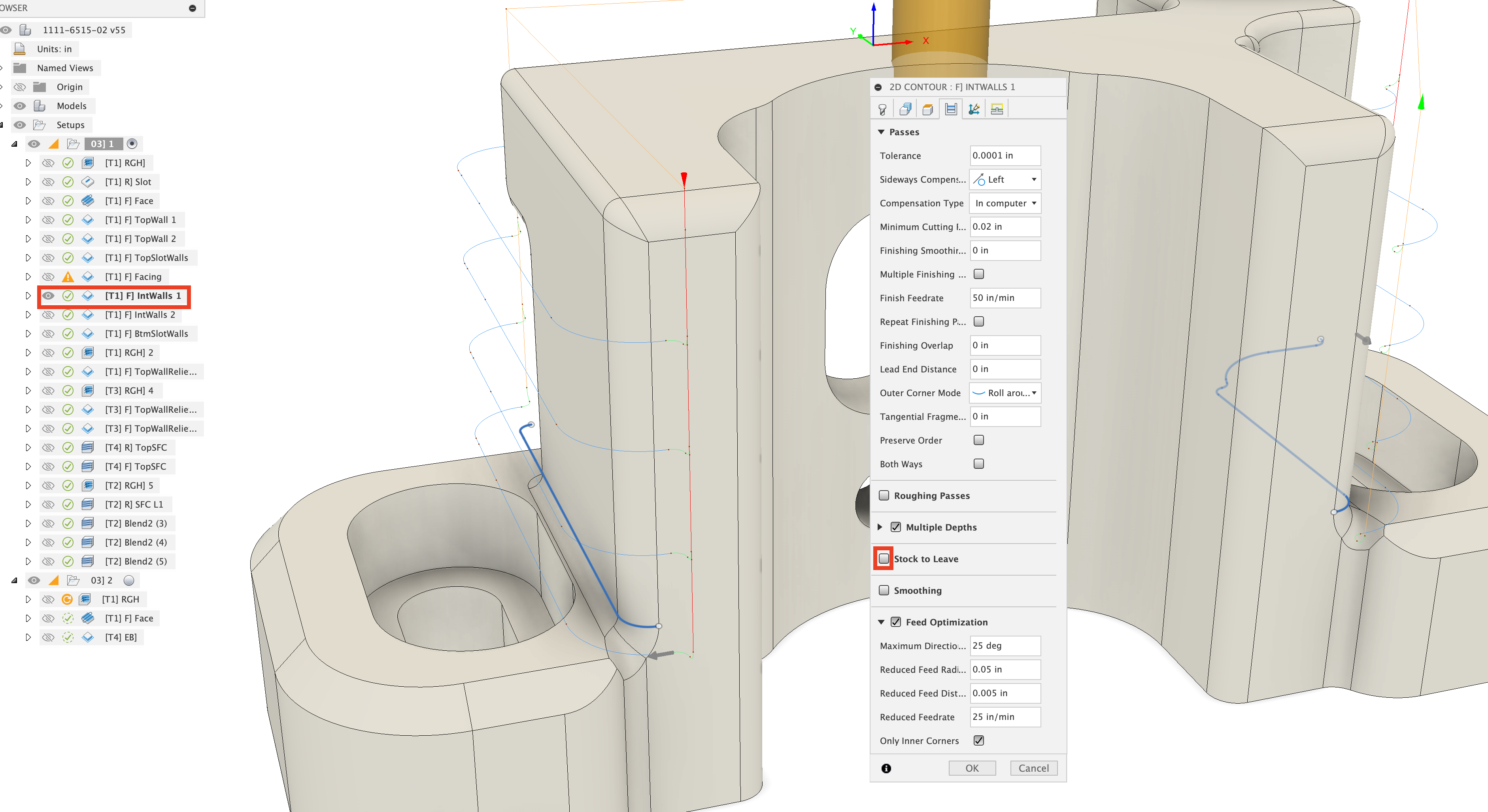Screen dimensions: 1488x812
Task: Open the Sideways Compensation dropdown set to Left
Action: pyautogui.click(x=1005, y=179)
